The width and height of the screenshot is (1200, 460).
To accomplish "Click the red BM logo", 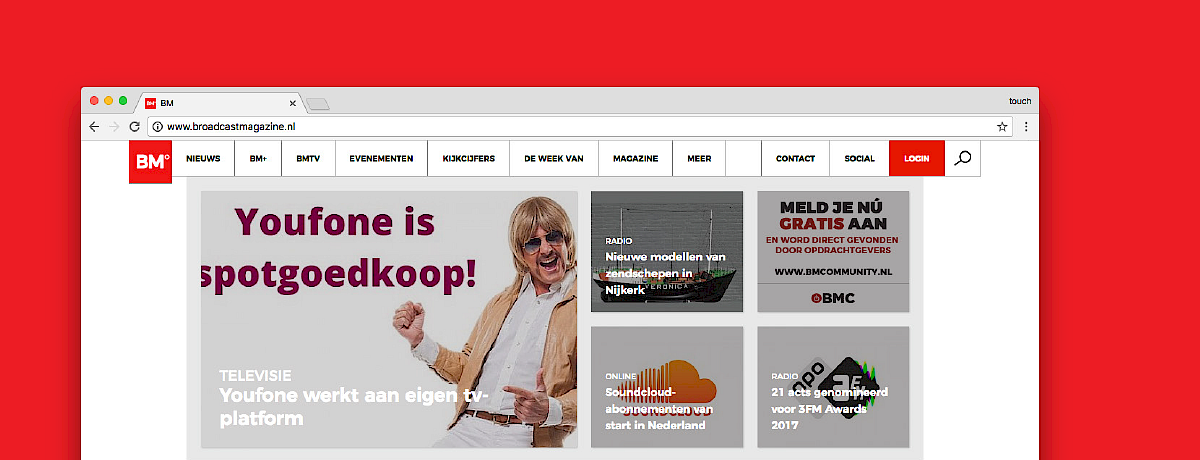I will [x=150, y=162].
